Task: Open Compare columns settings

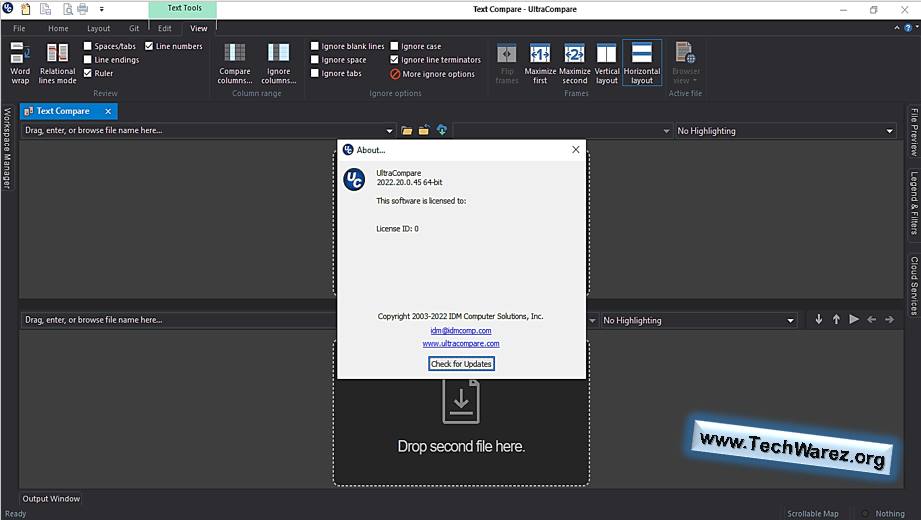Action: click(234, 63)
